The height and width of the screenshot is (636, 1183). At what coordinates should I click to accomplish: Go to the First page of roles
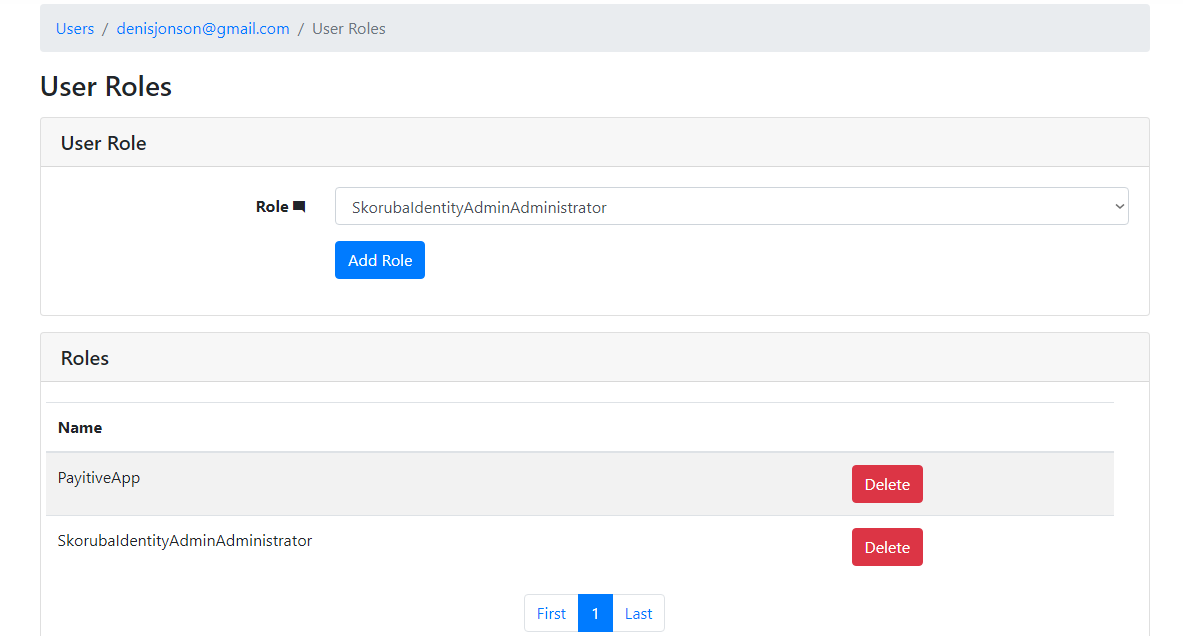(x=551, y=612)
